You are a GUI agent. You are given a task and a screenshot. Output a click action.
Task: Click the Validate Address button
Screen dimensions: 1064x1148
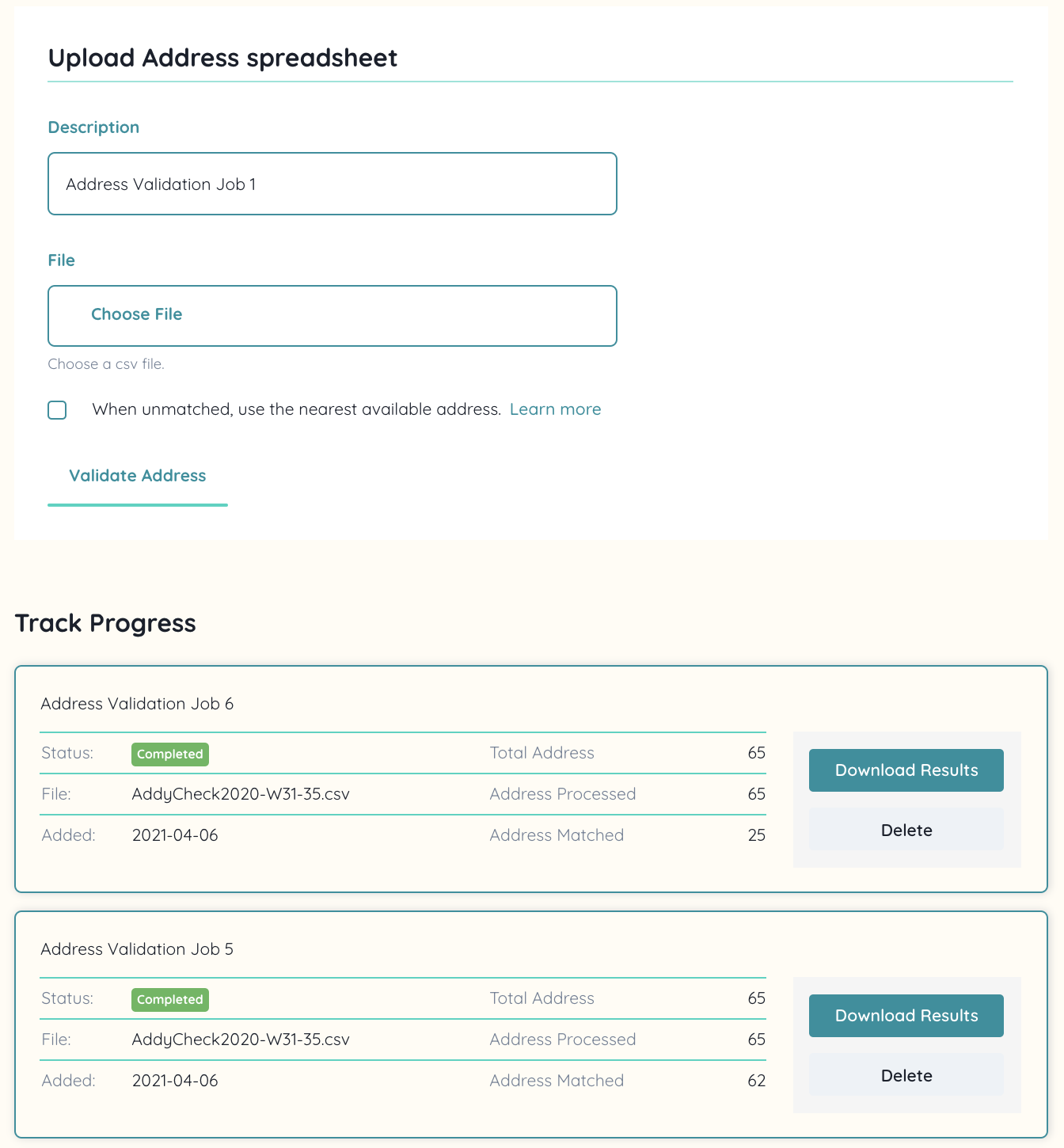[x=137, y=475]
